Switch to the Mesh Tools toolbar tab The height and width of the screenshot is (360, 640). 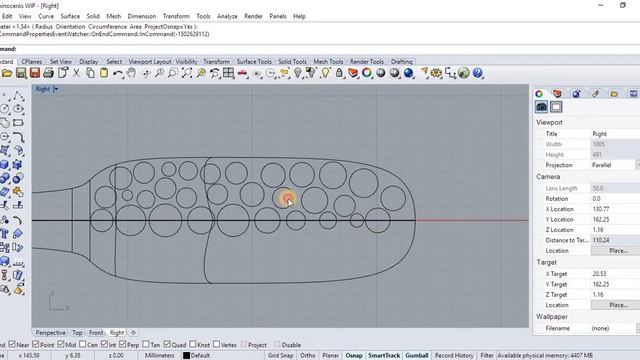coord(328,62)
